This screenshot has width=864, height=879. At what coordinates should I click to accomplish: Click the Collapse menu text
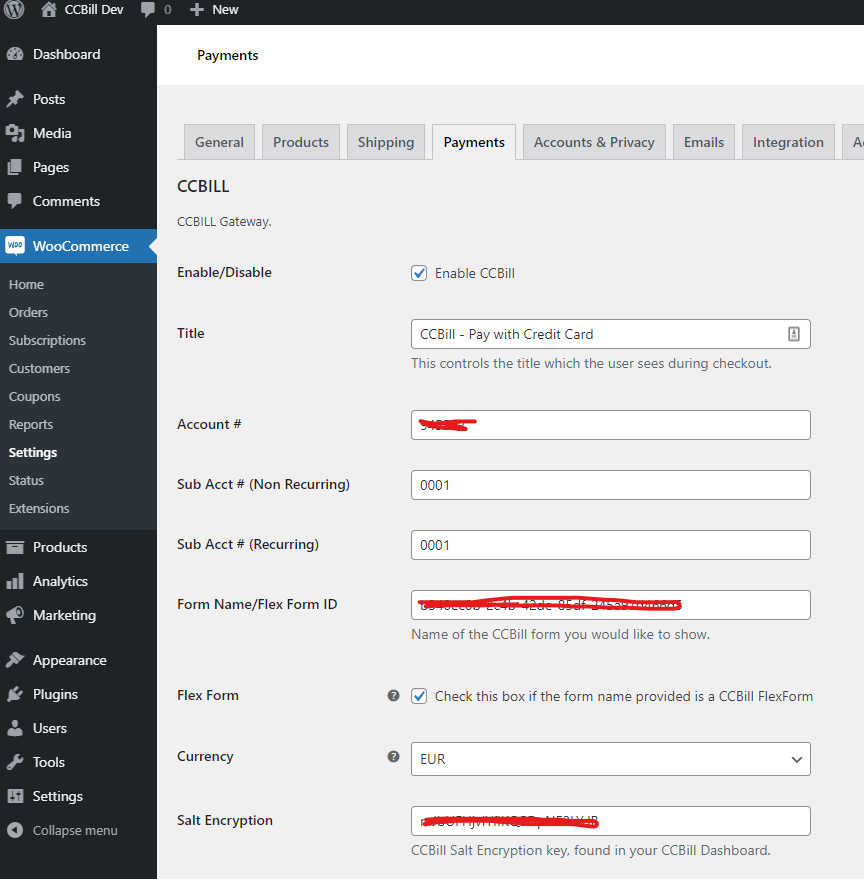(75, 831)
